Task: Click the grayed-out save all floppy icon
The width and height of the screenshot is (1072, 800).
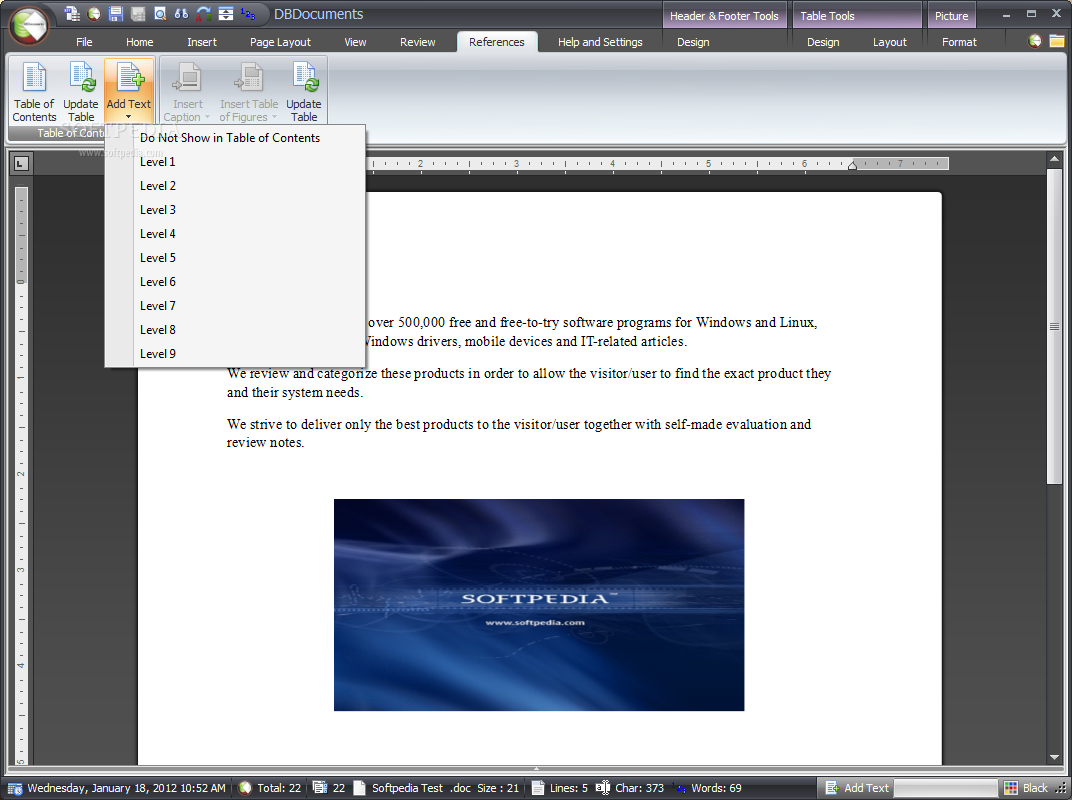Action: [138, 14]
